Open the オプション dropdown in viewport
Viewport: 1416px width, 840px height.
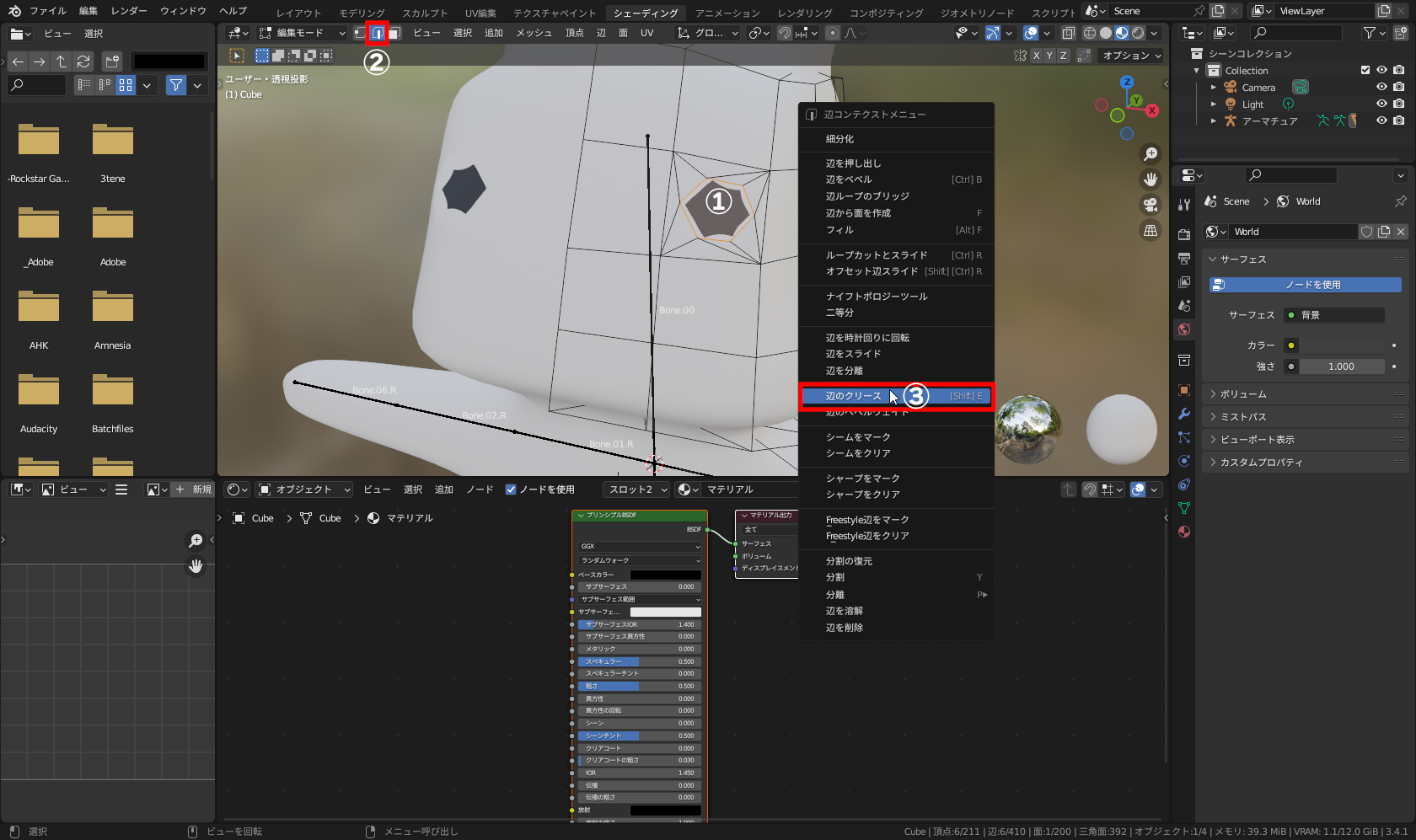[1132, 56]
